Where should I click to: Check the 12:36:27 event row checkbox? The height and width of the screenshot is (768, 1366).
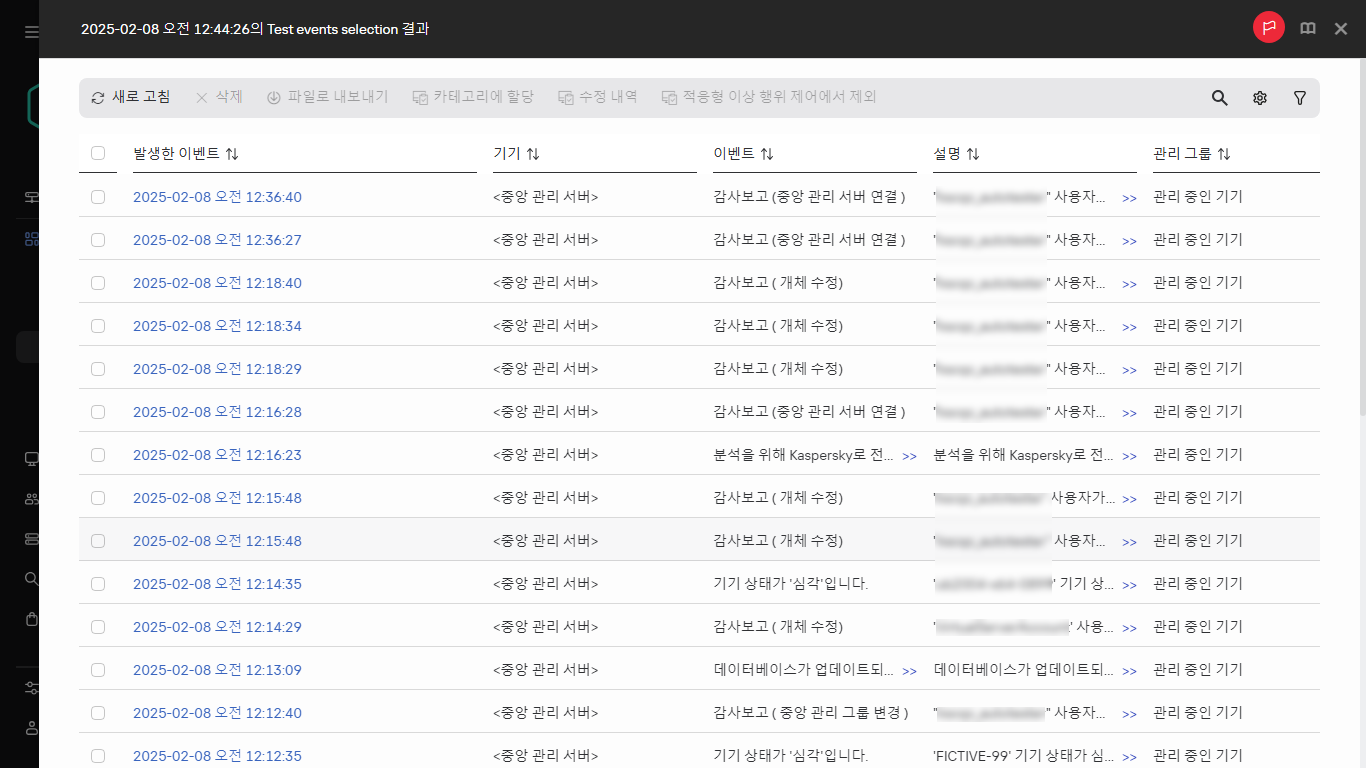click(98, 240)
